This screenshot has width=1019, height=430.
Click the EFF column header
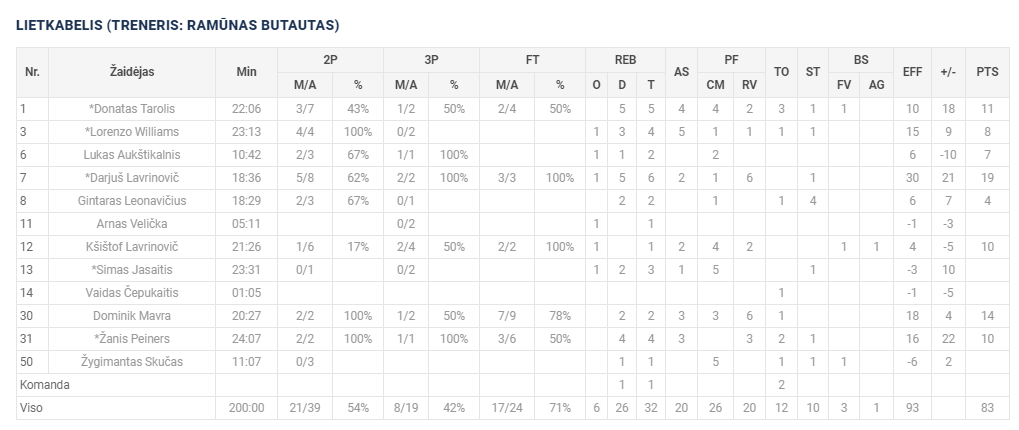911,72
